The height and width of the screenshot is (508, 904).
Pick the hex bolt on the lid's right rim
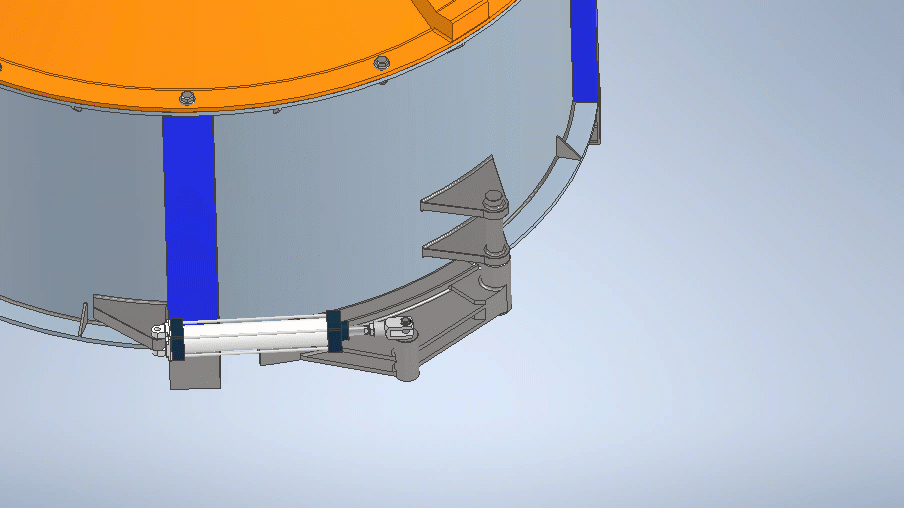381,62
